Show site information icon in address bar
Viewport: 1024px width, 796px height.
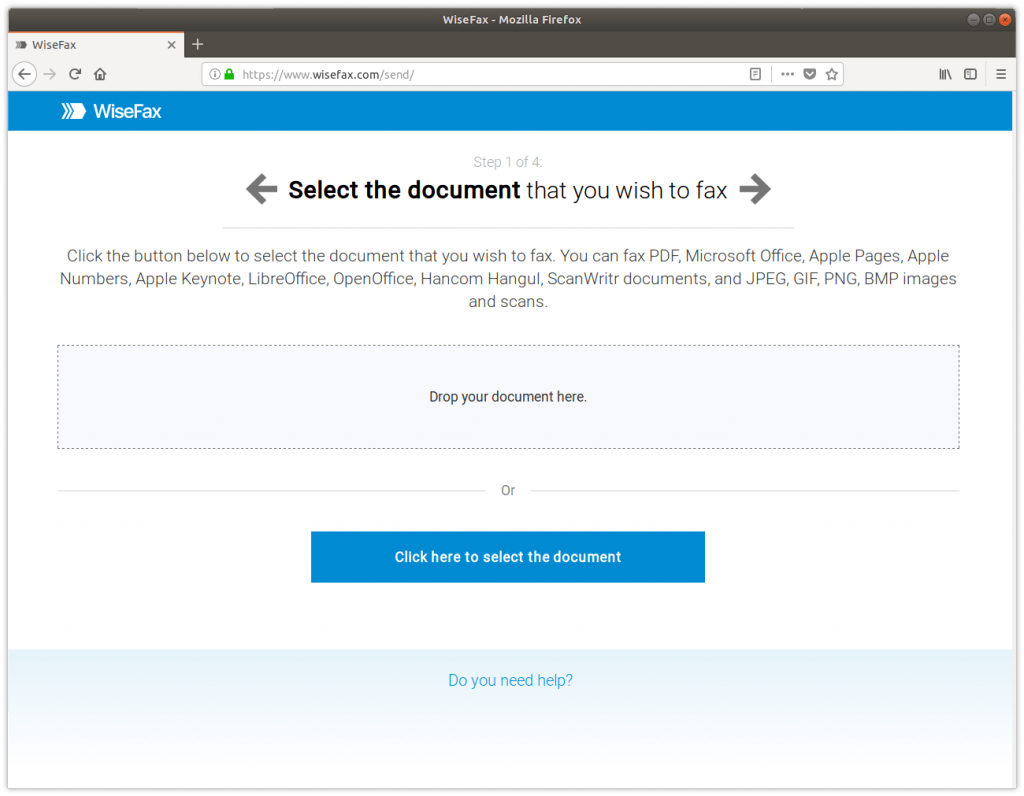[x=214, y=74]
